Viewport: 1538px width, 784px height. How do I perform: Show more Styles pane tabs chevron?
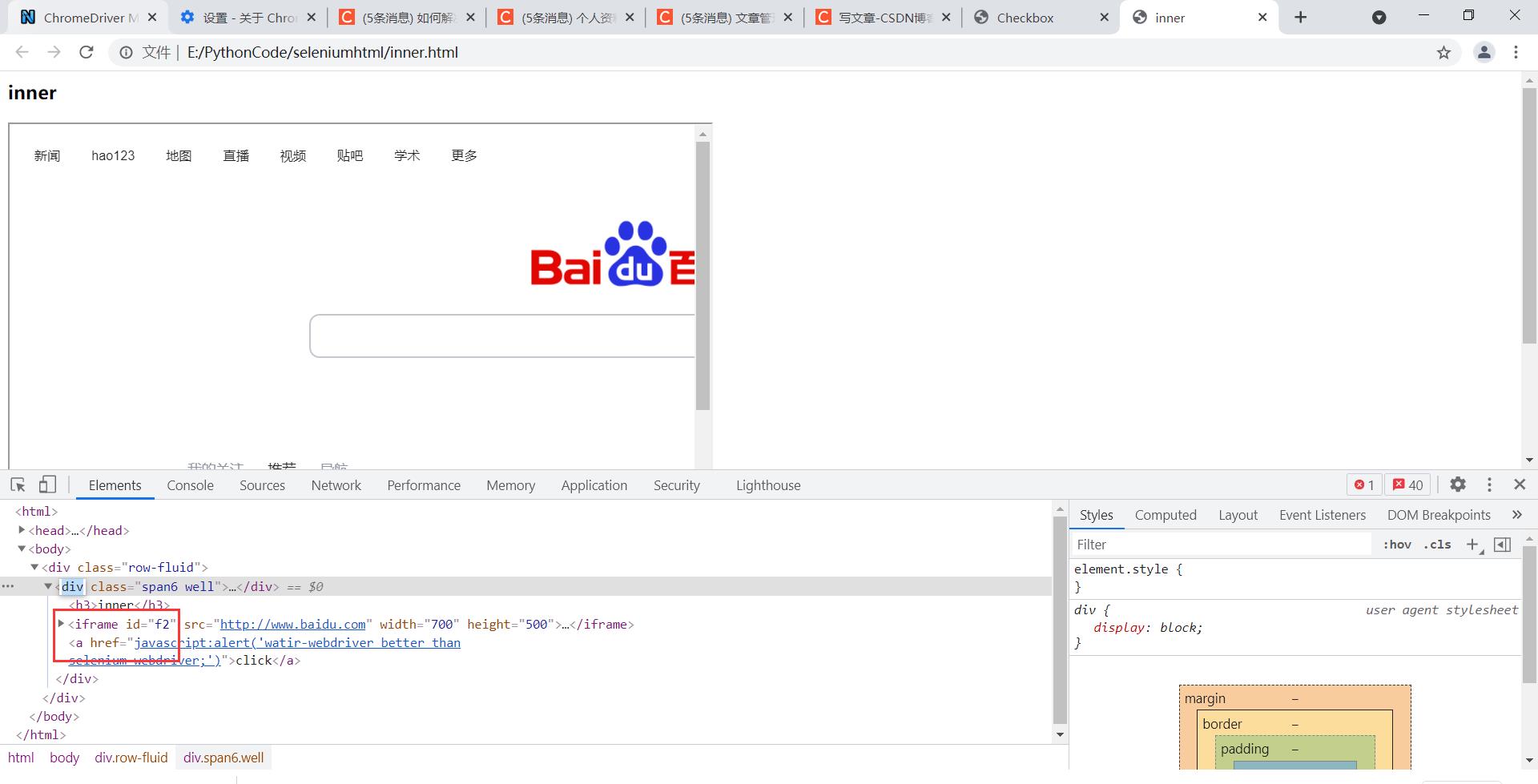click(1516, 515)
